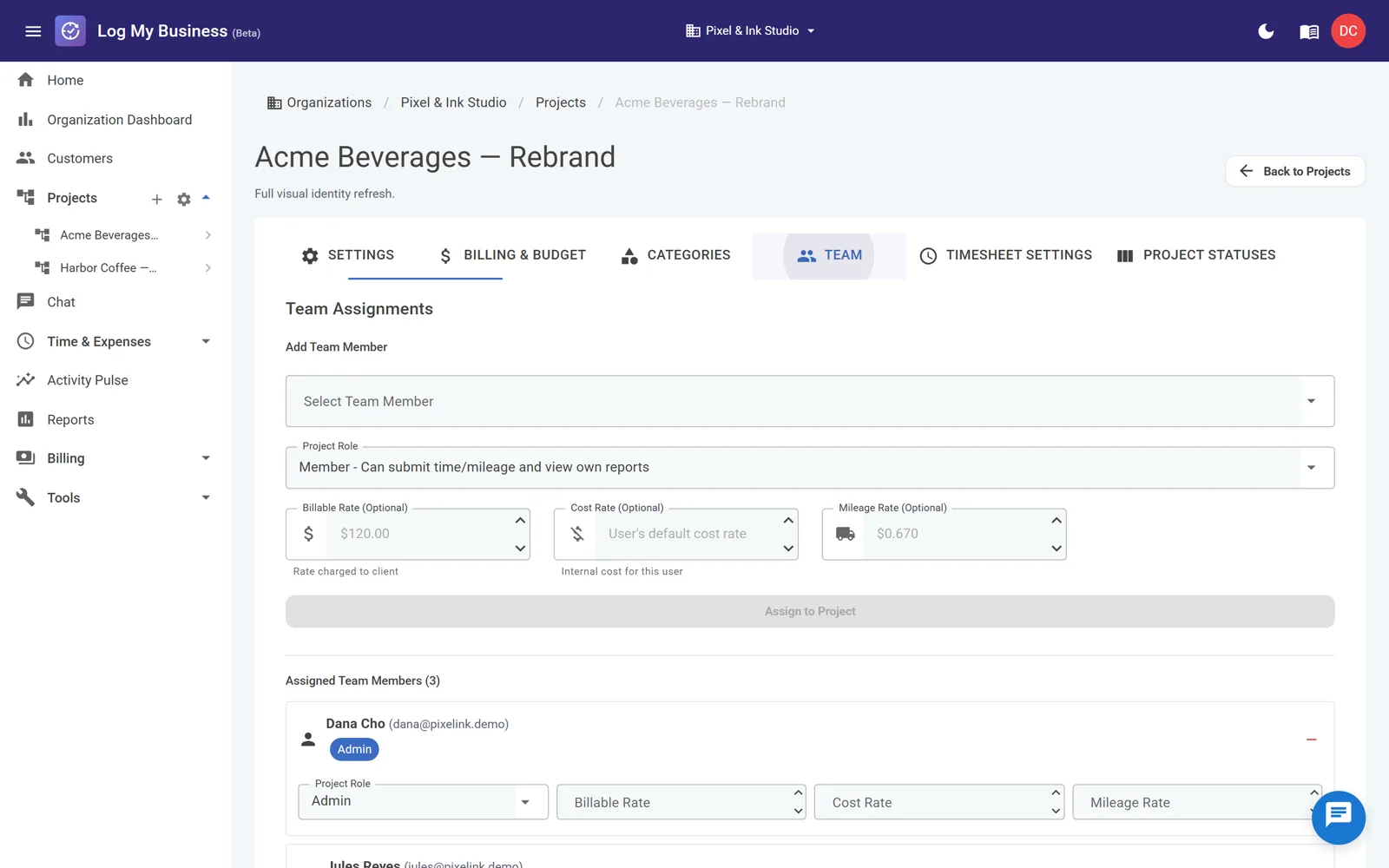The image size is (1389, 868).
Task: Open the documentation book icon
Action: pos(1309,32)
